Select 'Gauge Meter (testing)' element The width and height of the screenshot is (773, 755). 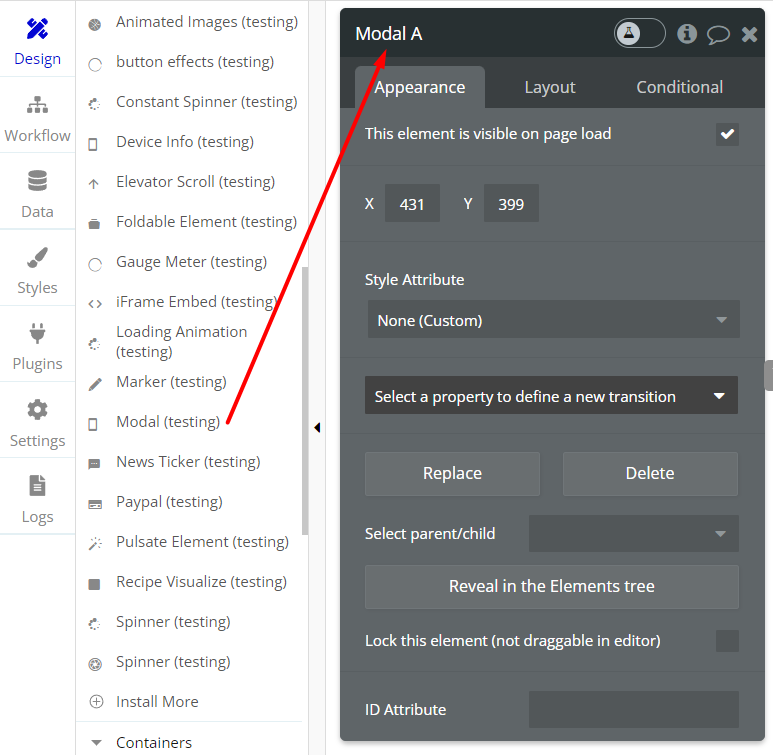pyautogui.click(x=192, y=261)
